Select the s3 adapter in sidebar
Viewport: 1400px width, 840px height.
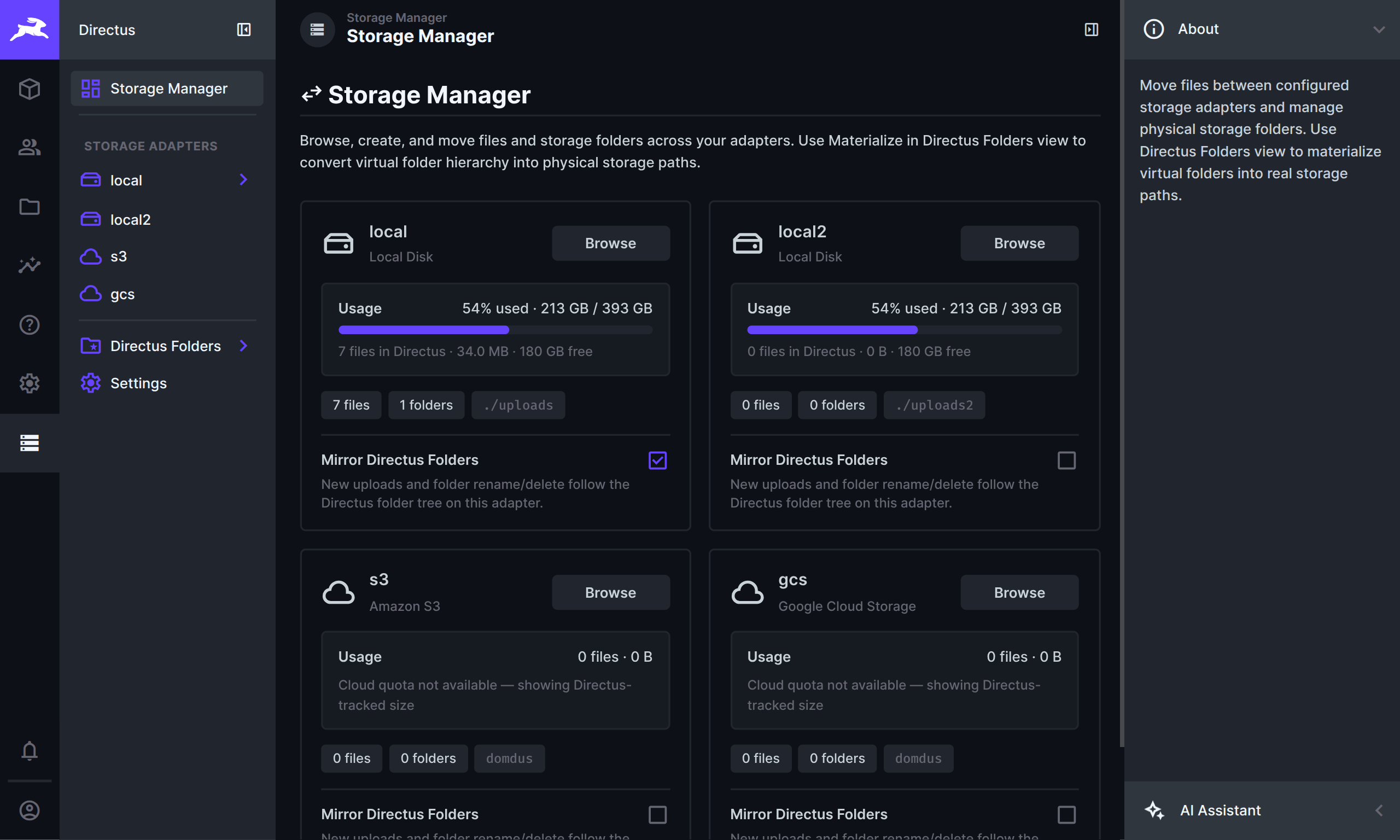point(167,256)
